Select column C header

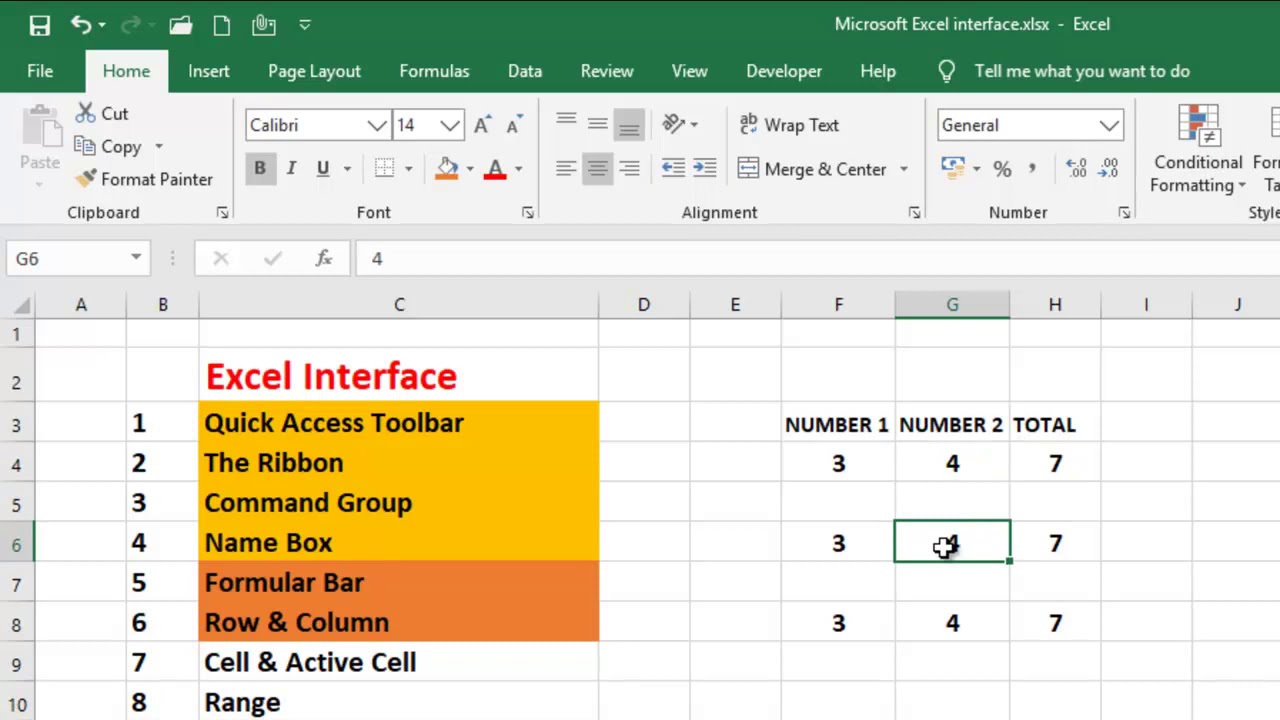399,305
